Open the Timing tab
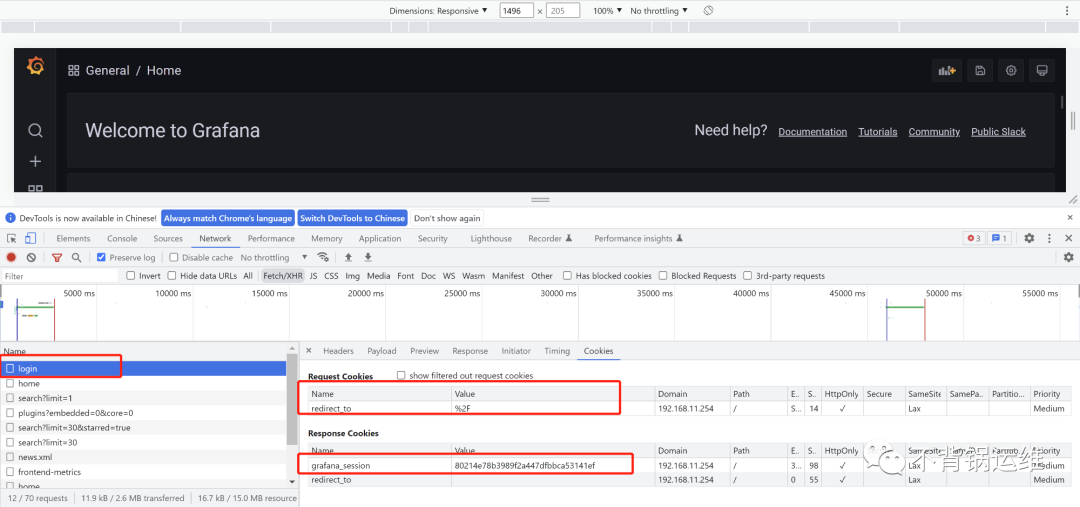 point(557,351)
